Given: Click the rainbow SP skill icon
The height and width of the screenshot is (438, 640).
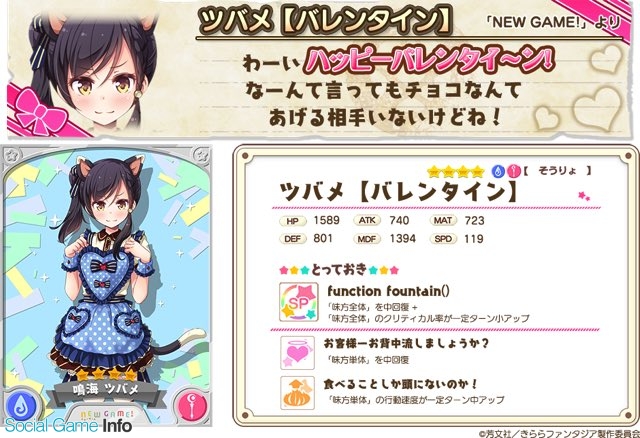Looking at the screenshot, I should [298, 302].
